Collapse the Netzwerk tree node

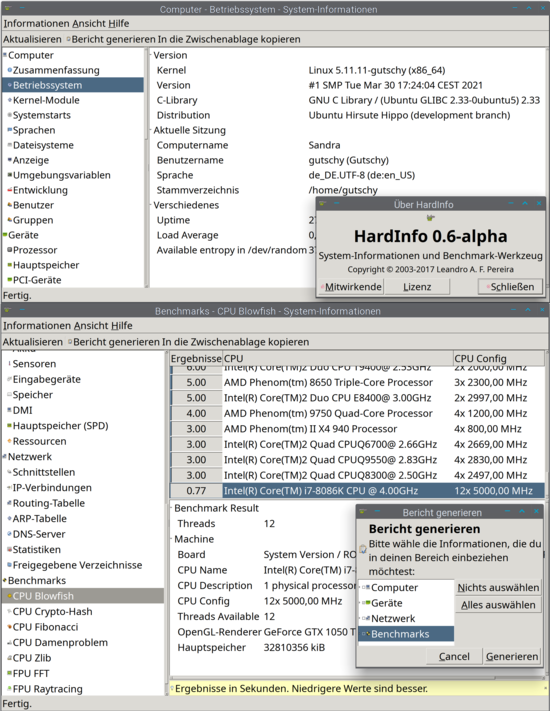[5, 456]
